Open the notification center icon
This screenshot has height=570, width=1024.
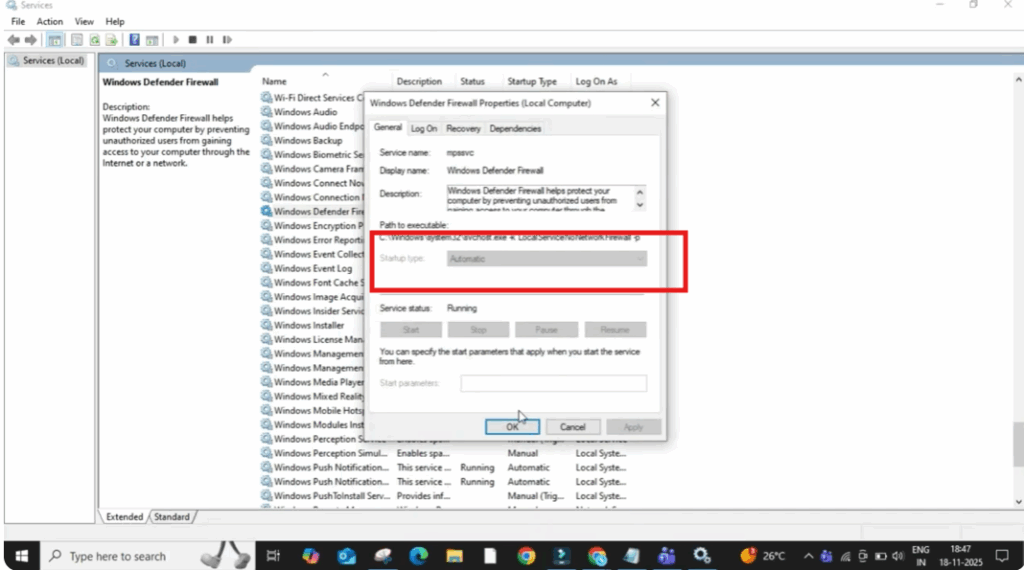coord(1002,556)
